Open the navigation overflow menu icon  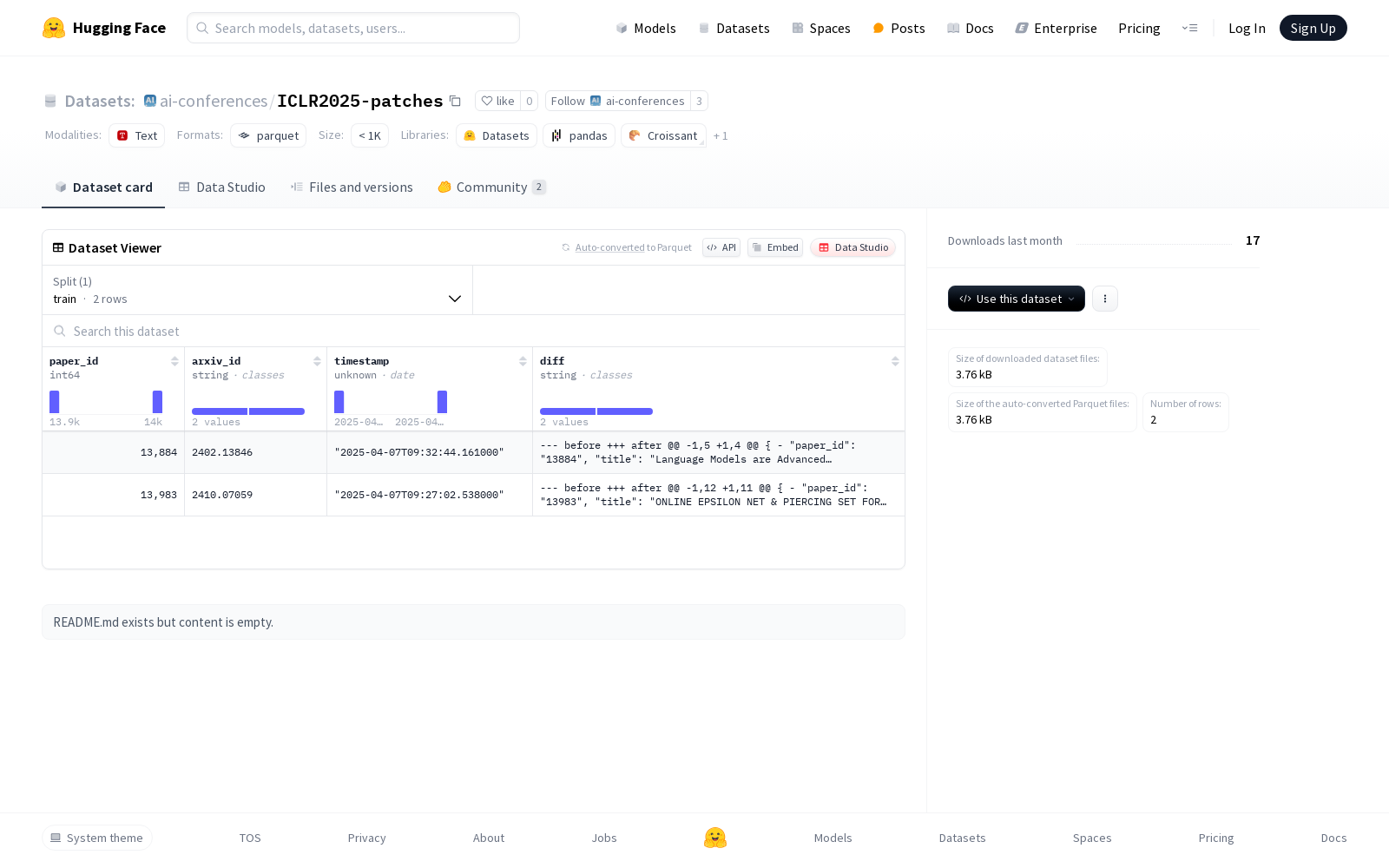1189,28
